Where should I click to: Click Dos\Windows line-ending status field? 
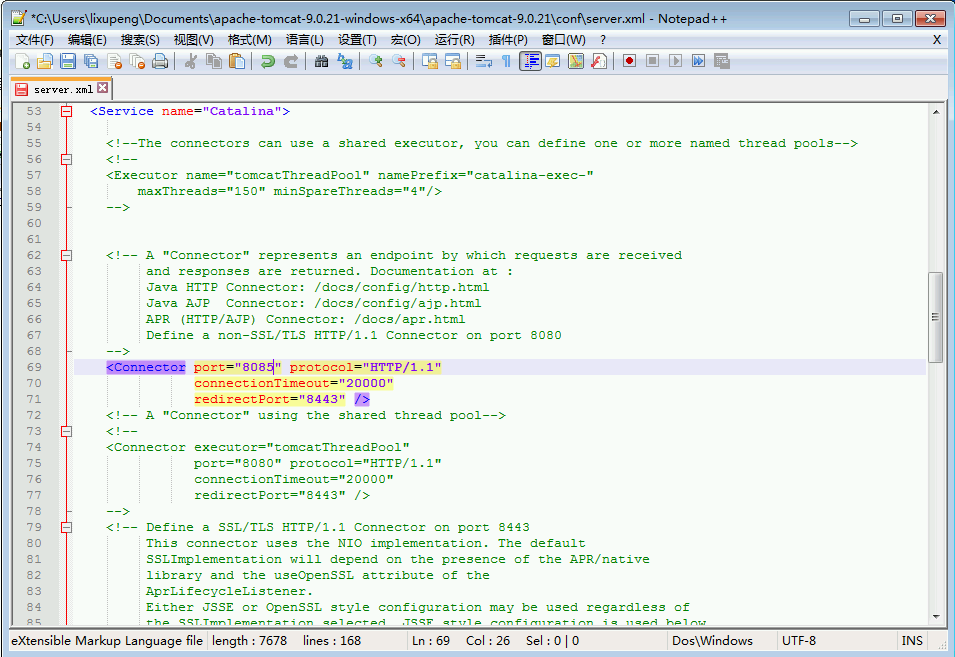(712, 641)
